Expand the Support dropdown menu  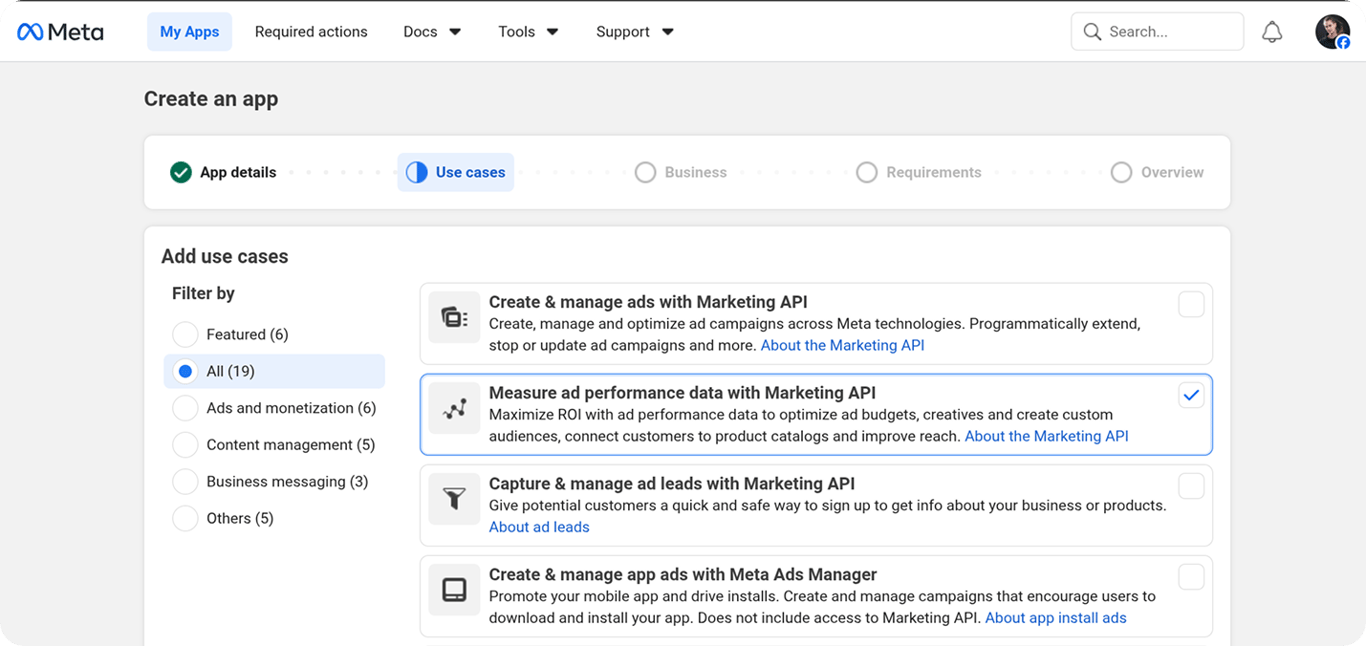point(635,32)
